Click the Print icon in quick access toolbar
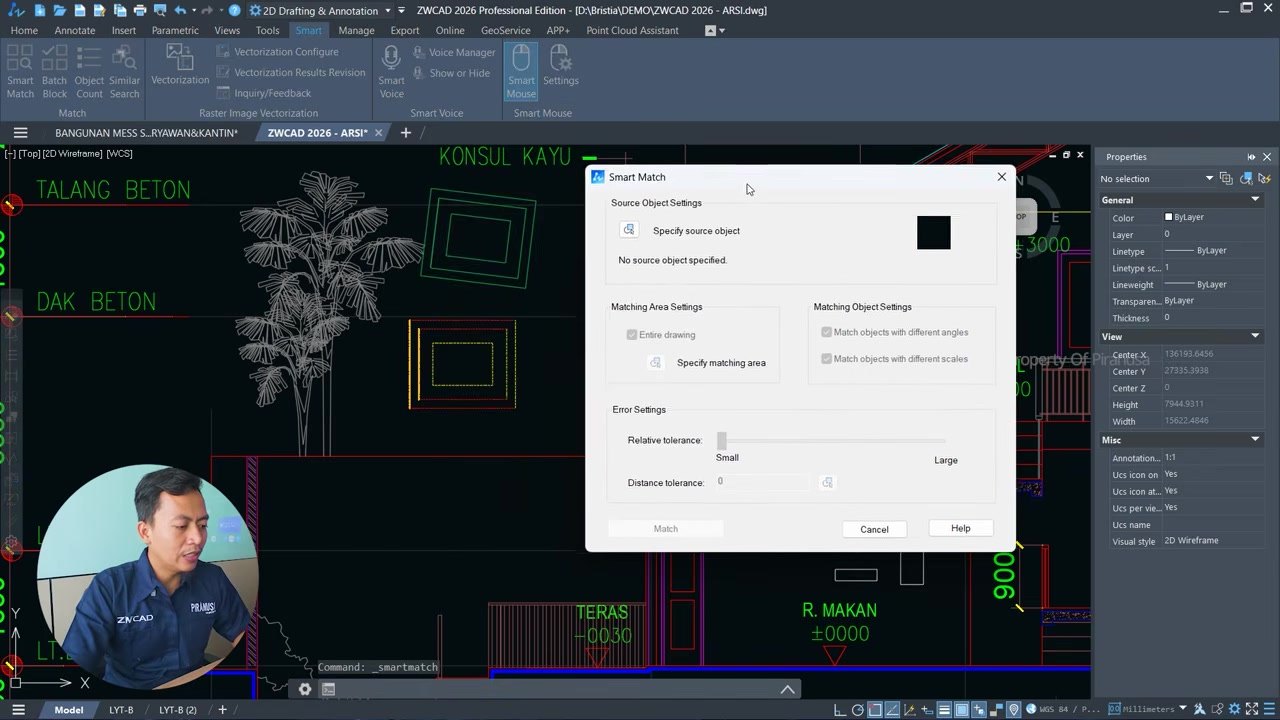 click(140, 10)
